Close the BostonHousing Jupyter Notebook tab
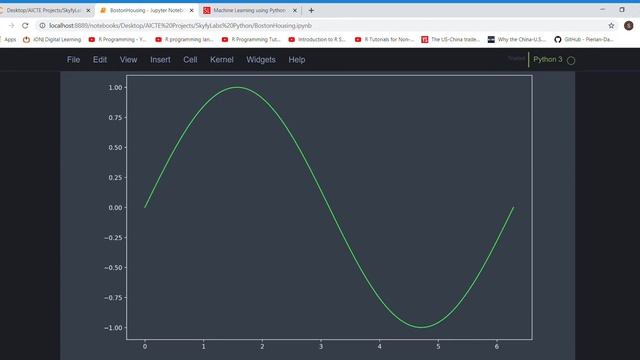640x360 pixels. pyautogui.click(x=191, y=10)
